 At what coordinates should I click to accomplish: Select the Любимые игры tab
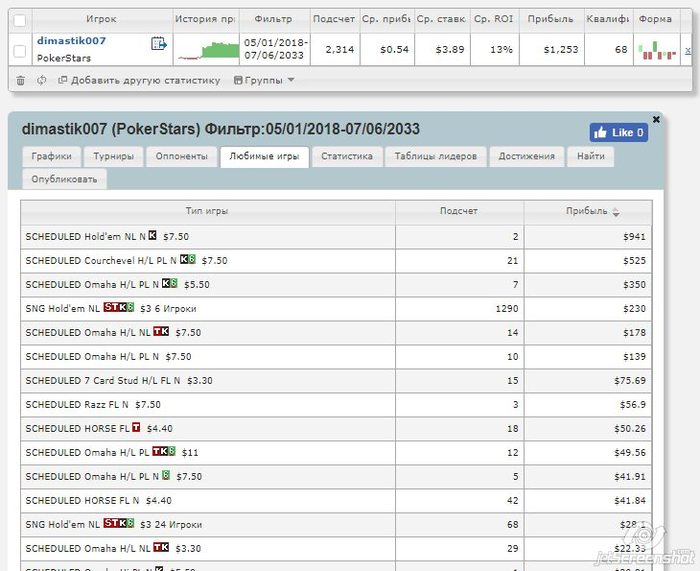click(x=264, y=157)
